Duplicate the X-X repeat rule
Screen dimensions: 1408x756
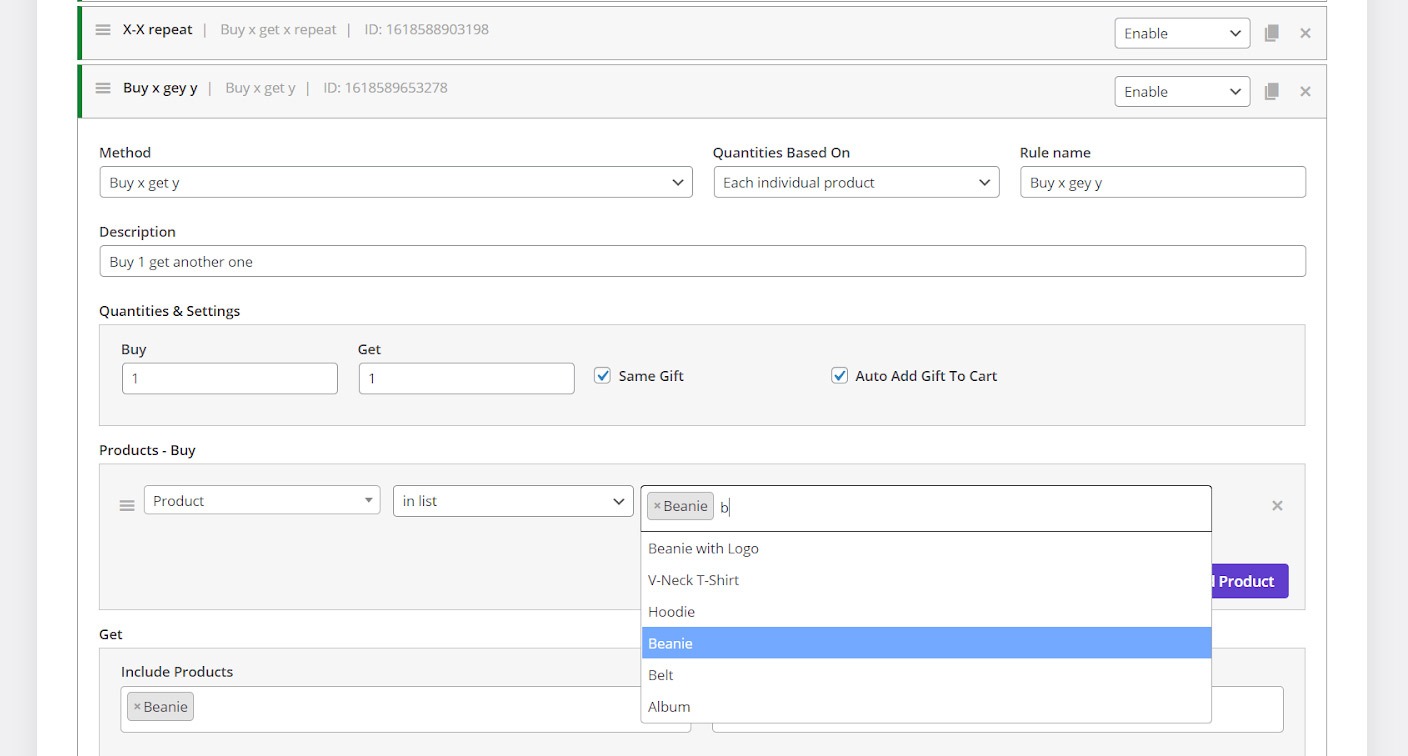click(1271, 33)
